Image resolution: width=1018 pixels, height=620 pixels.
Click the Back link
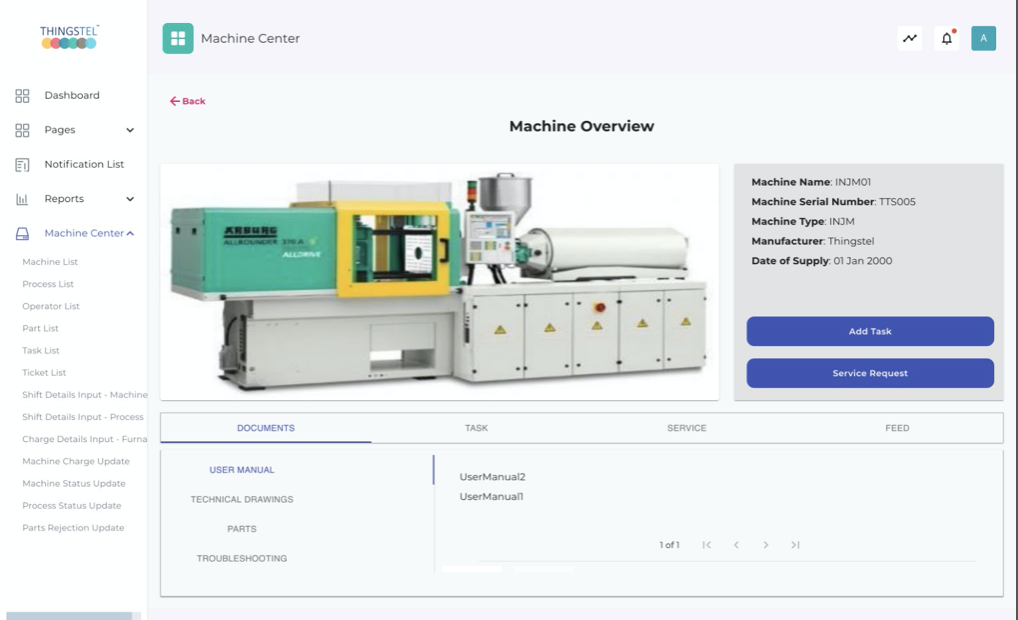(x=188, y=101)
